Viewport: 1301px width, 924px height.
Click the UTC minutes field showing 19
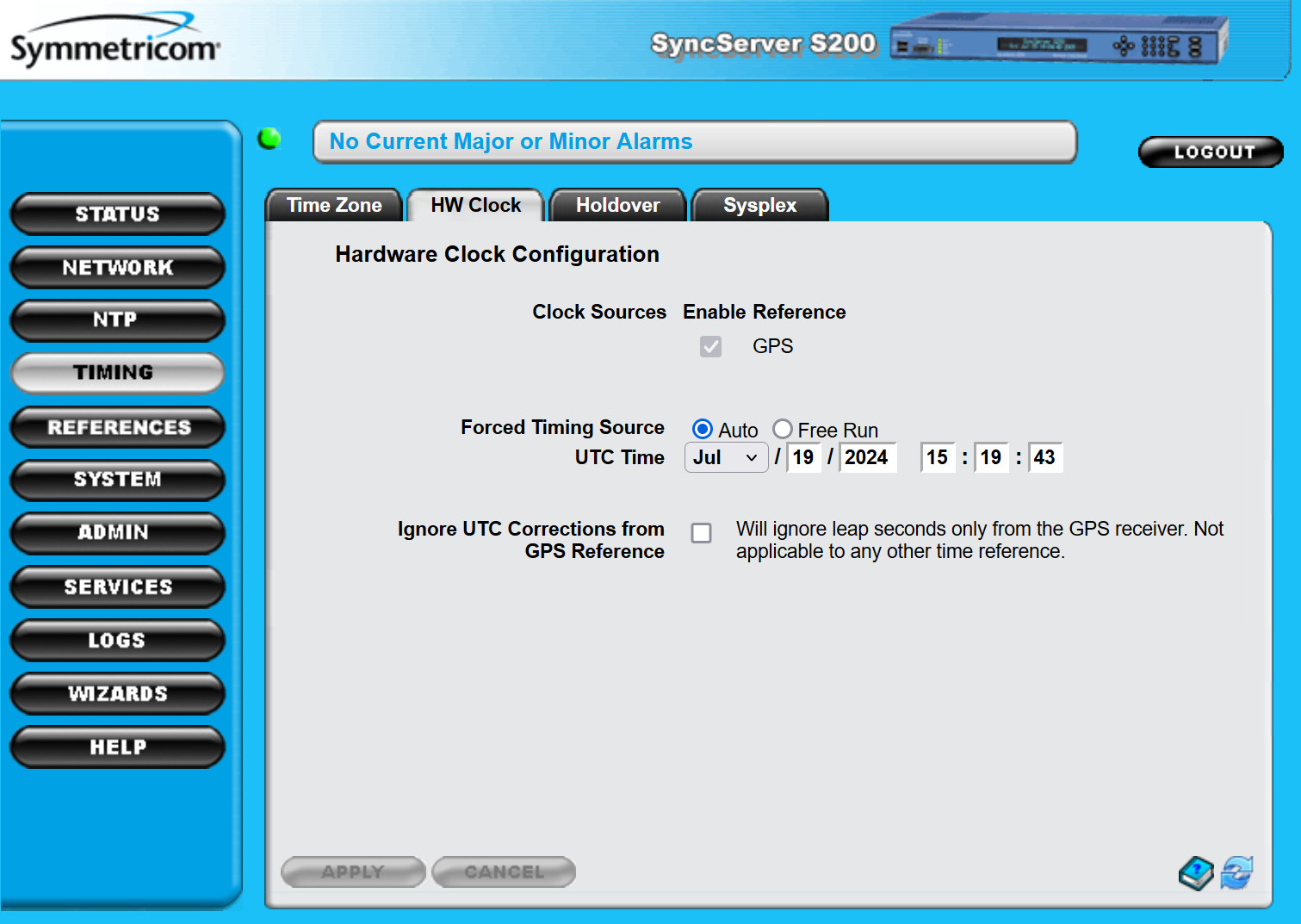tap(991, 457)
